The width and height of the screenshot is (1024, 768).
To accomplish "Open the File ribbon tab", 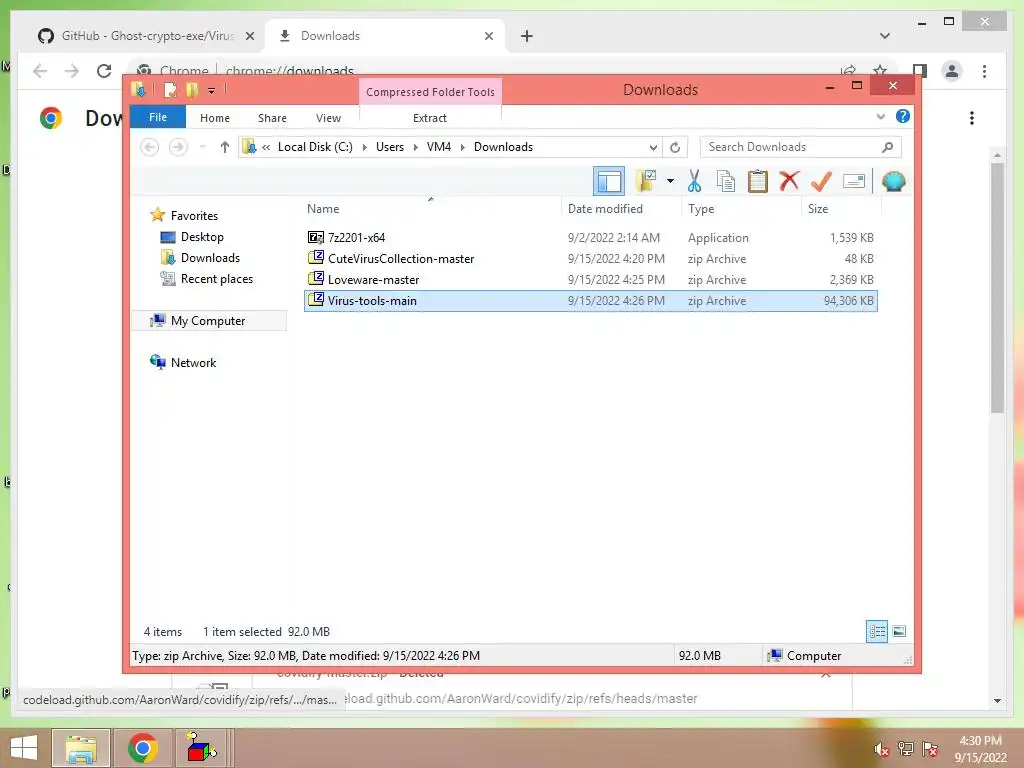I will 158,117.
